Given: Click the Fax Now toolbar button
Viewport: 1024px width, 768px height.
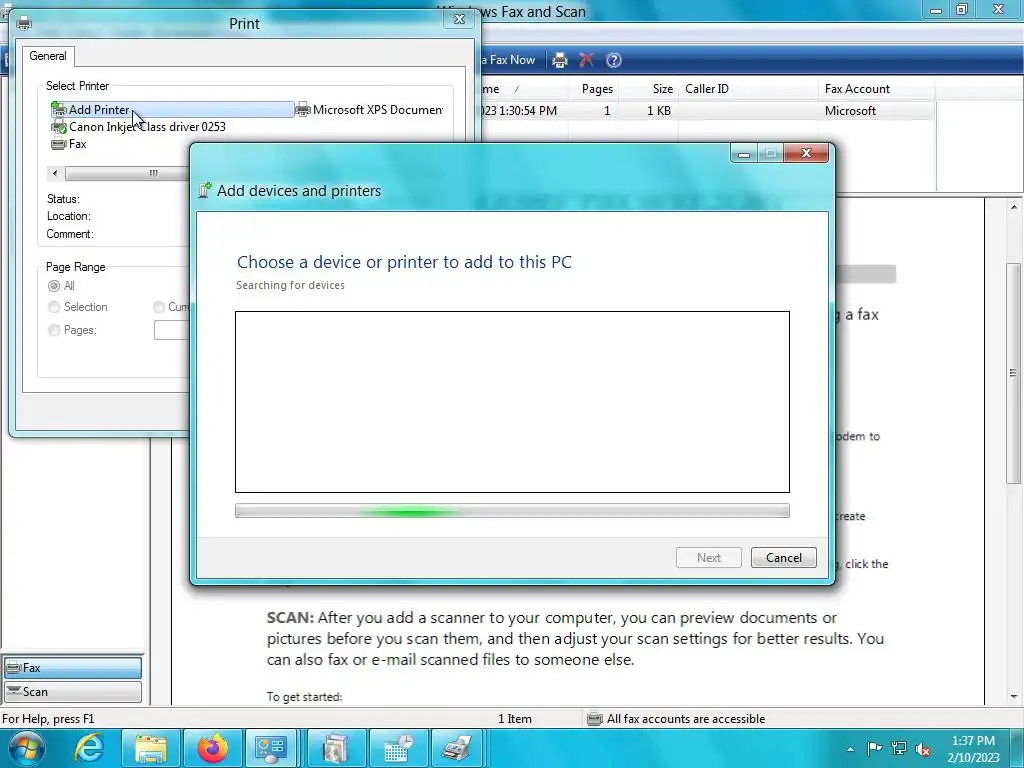Looking at the screenshot, I should click(508, 60).
